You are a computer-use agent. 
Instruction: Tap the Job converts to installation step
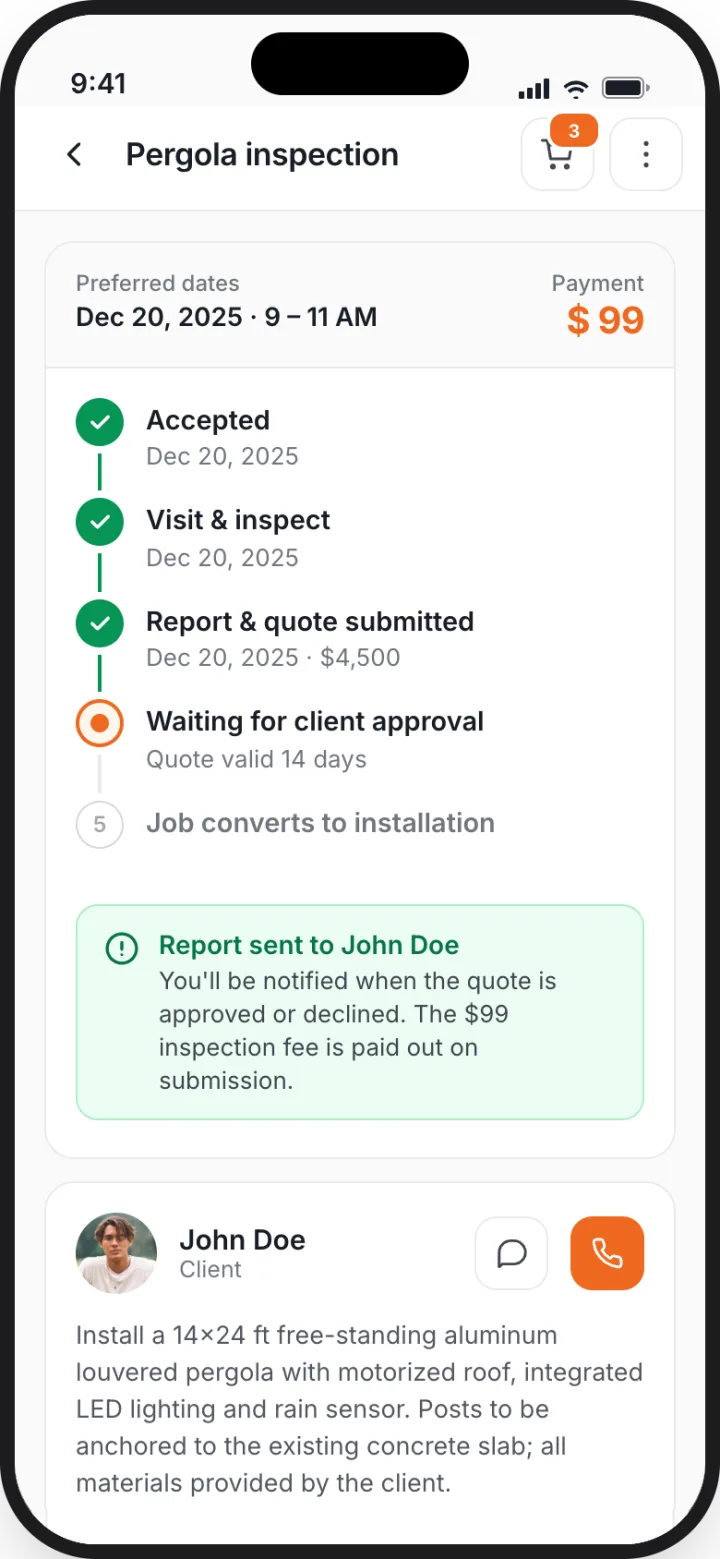[320, 823]
